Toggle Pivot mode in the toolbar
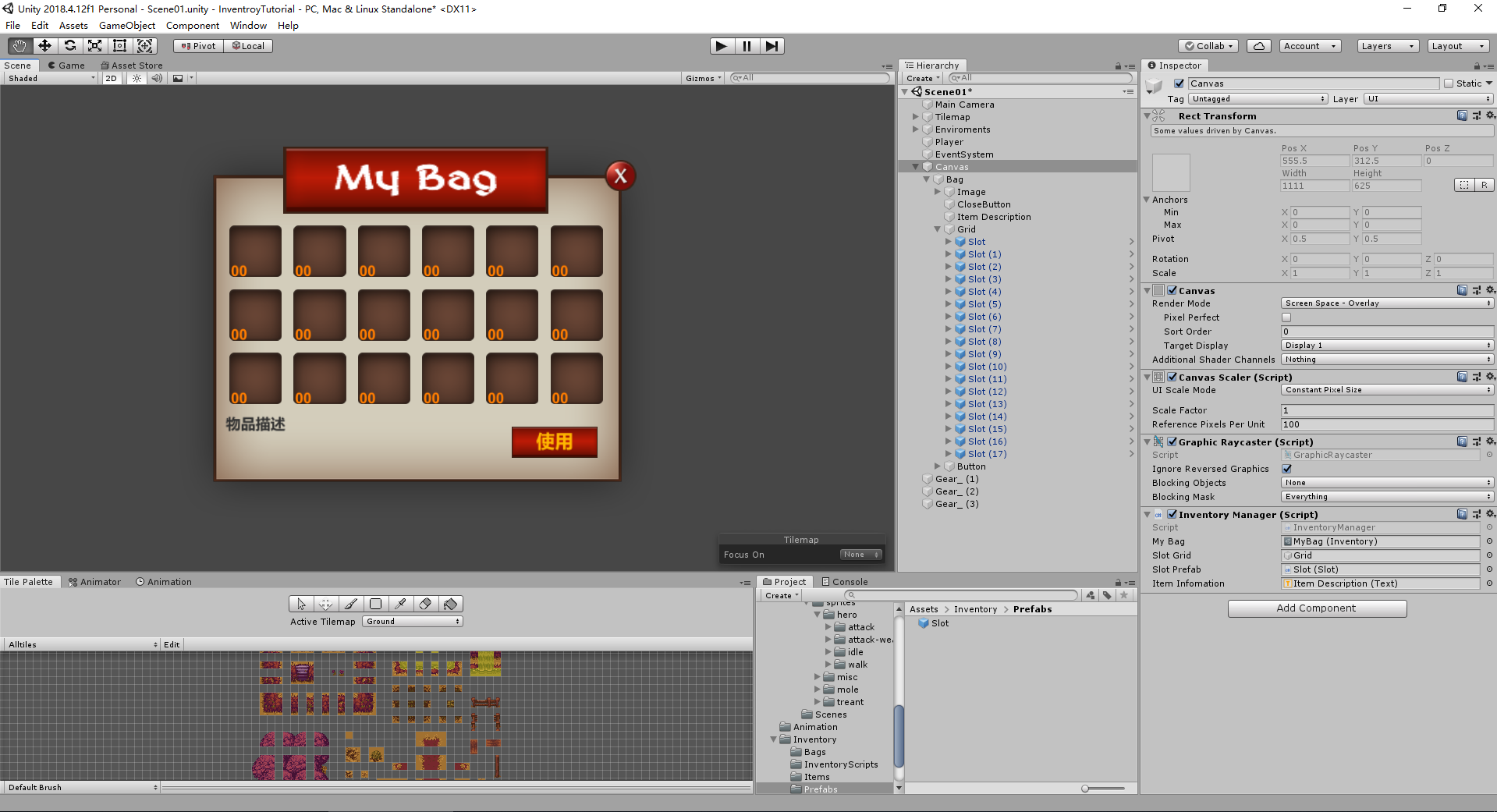 click(197, 45)
